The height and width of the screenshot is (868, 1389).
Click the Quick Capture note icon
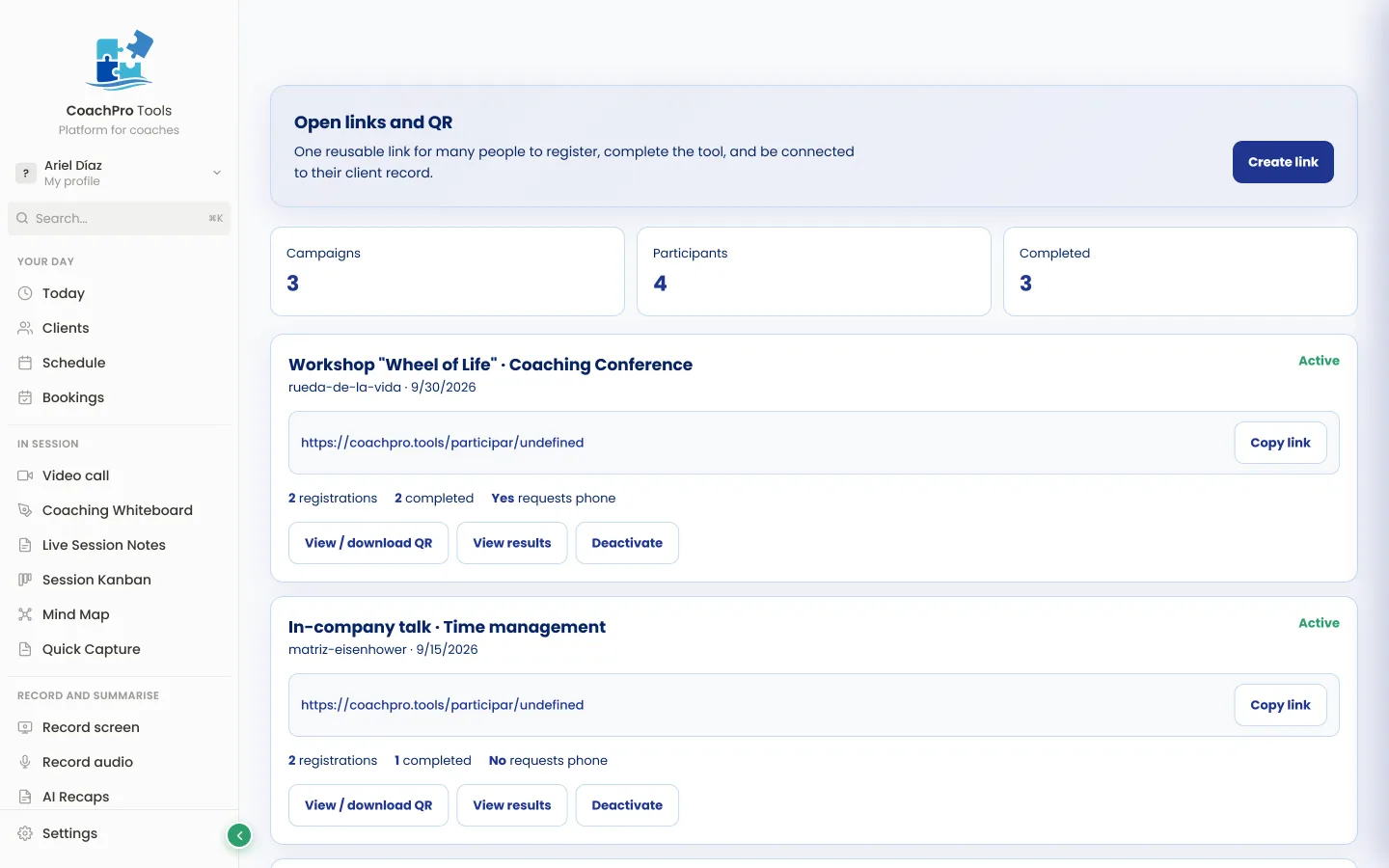[x=25, y=649]
